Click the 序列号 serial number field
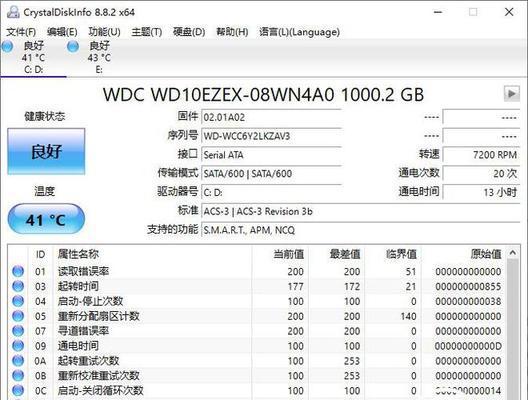Image resolution: width=528 pixels, height=400 pixels. pyautogui.click(x=271, y=136)
